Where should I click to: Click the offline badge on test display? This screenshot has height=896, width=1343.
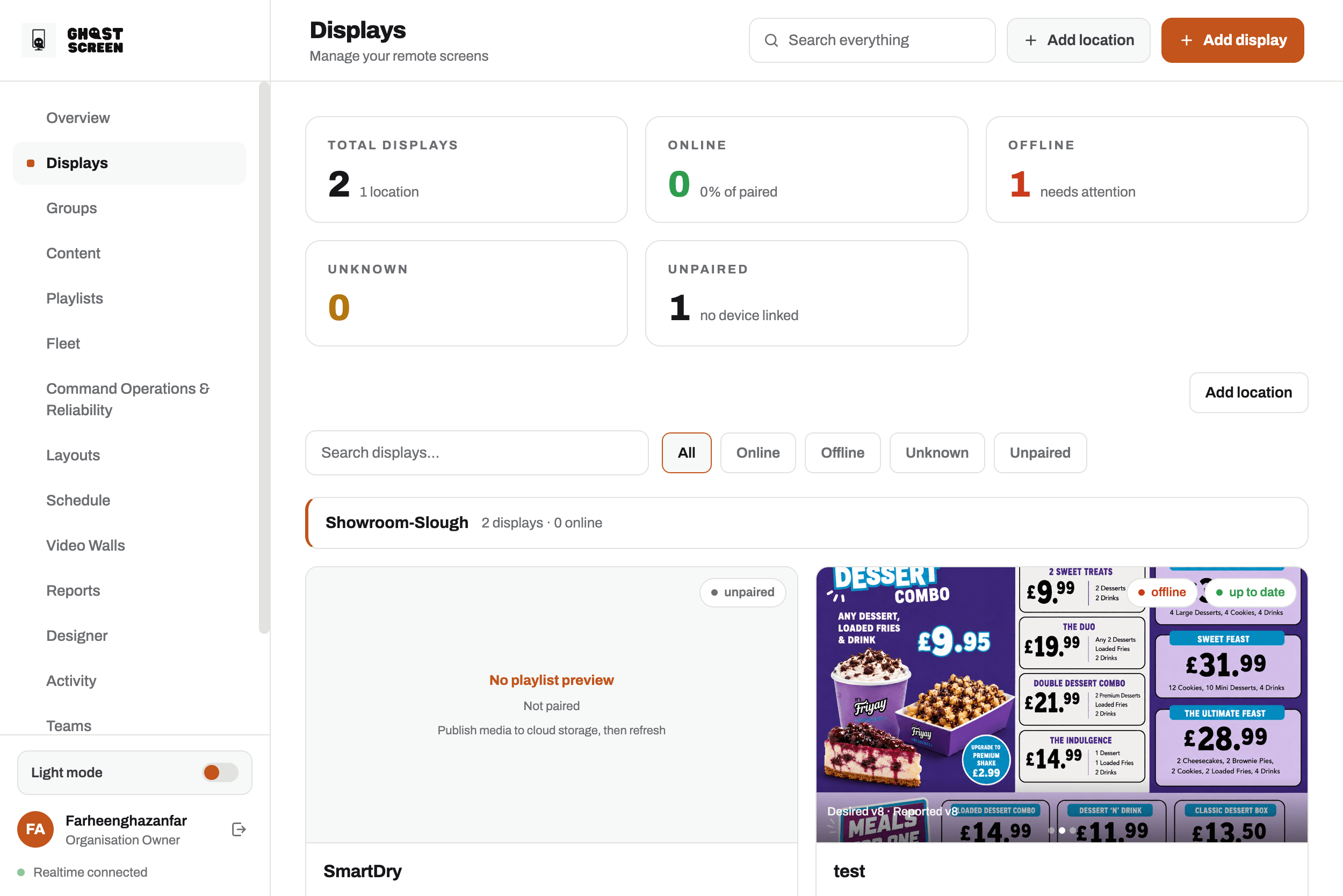(x=1162, y=592)
